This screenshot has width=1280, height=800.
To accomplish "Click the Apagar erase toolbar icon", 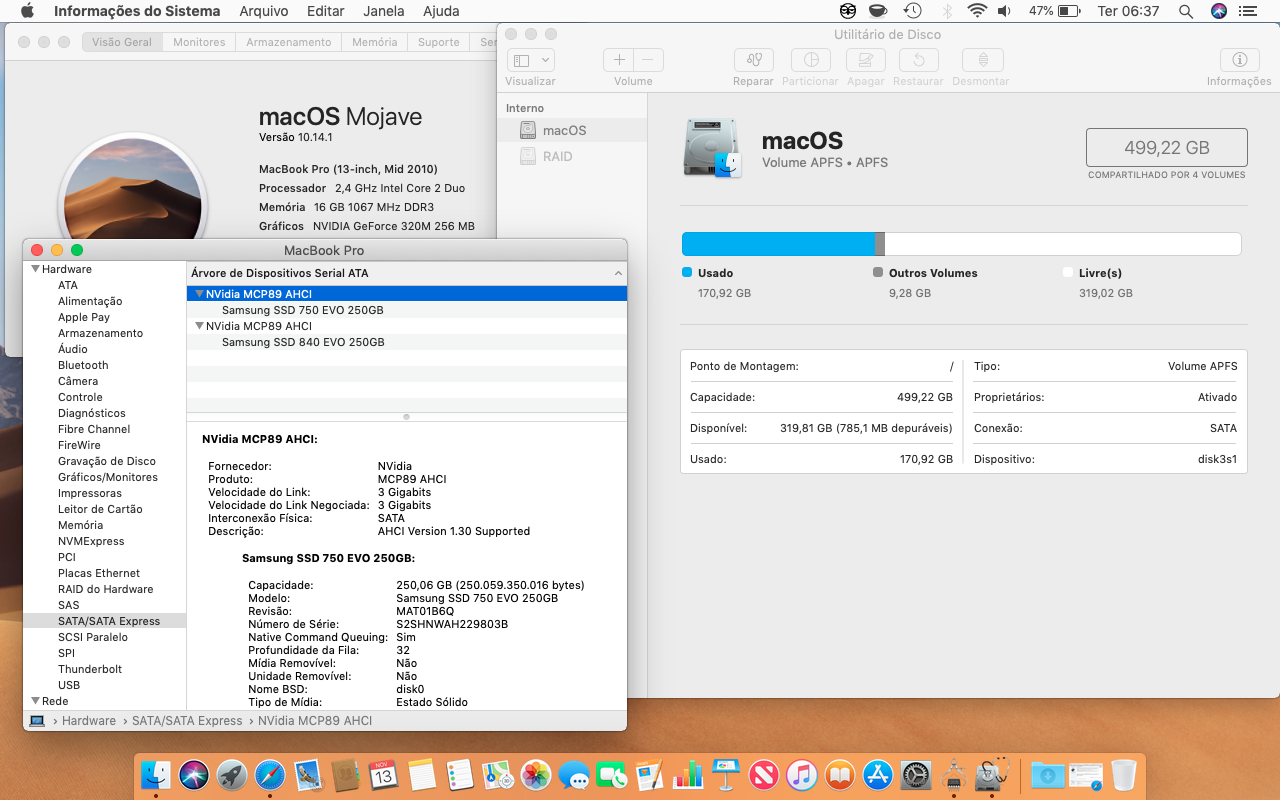I will (x=866, y=60).
